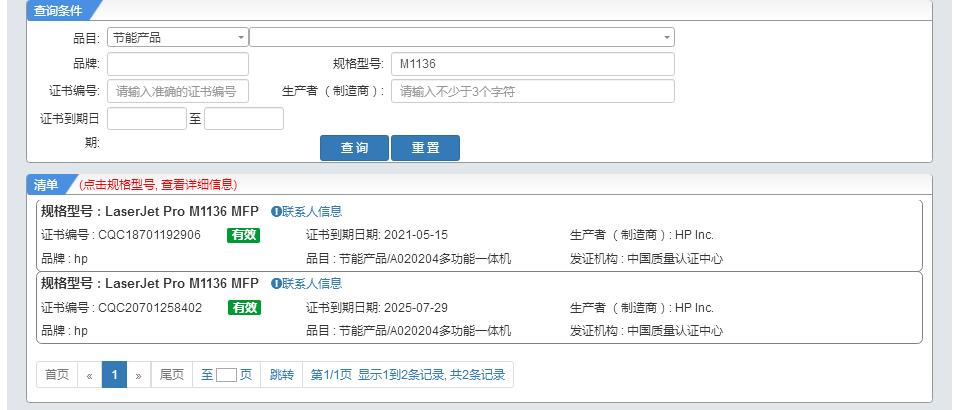Click the « previous page button
Image resolution: width=959 pixels, height=410 pixels.
(90, 375)
